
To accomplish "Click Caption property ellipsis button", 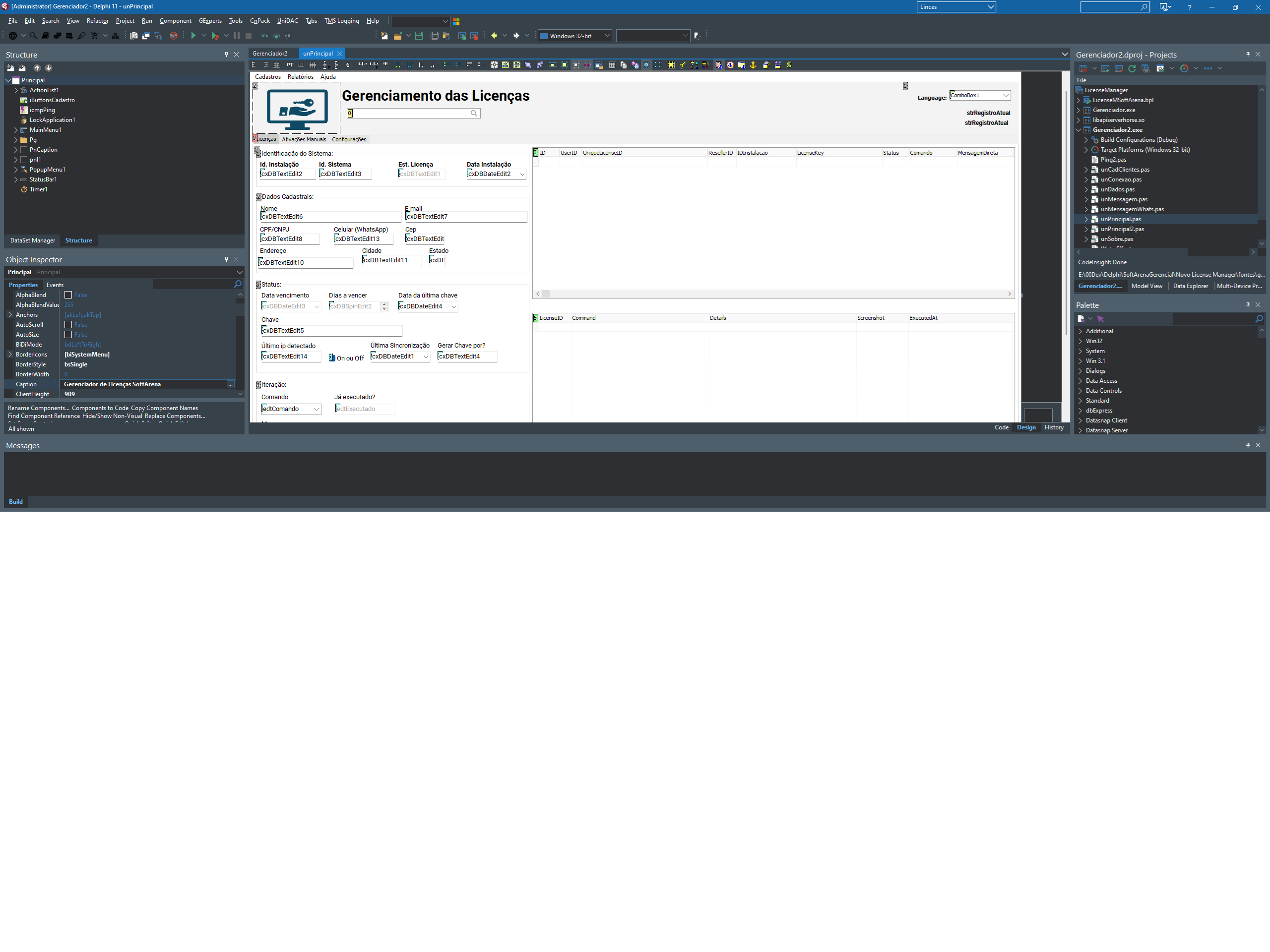I will click(231, 384).
